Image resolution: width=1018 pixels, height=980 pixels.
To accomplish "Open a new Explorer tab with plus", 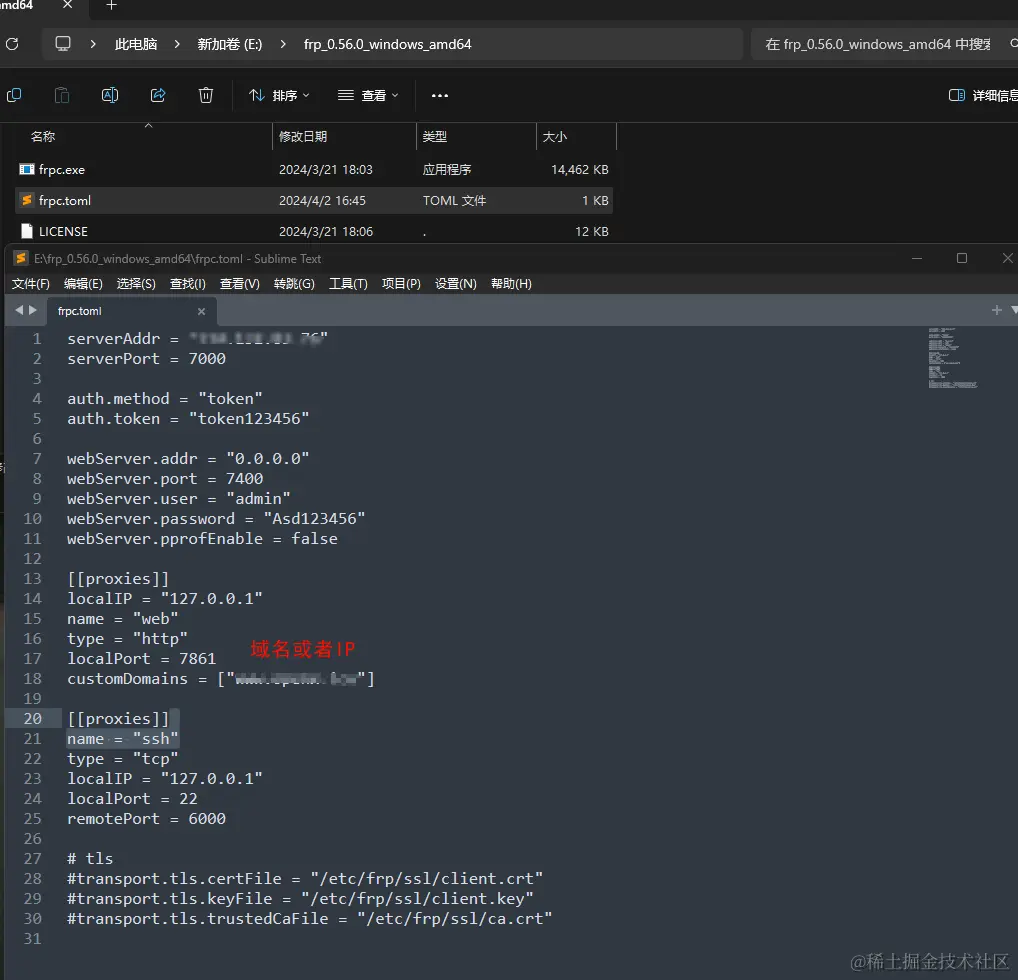I will point(111,5).
